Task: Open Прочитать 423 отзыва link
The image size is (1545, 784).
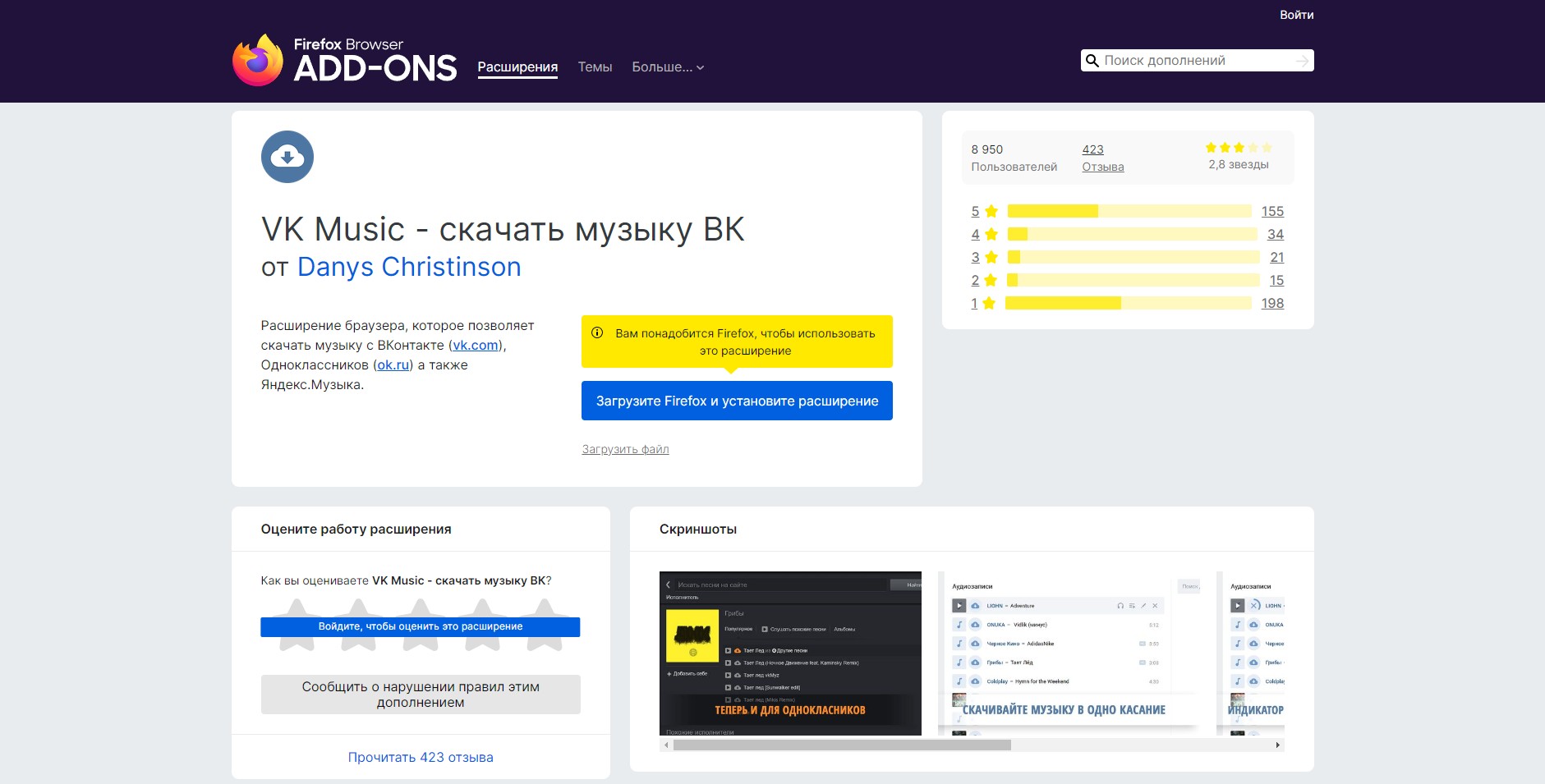Action: point(421,757)
